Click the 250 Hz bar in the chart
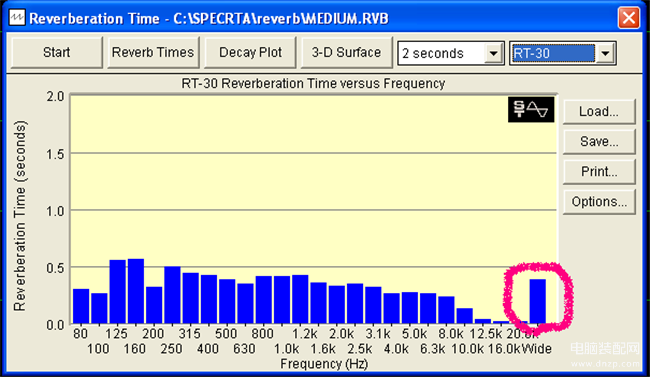 pyautogui.click(x=172, y=295)
